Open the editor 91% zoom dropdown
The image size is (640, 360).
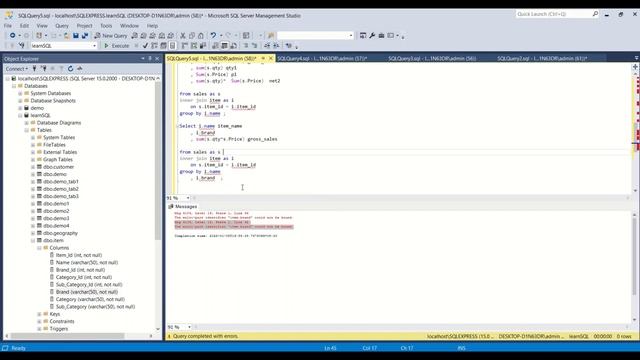pyautogui.click(x=188, y=198)
